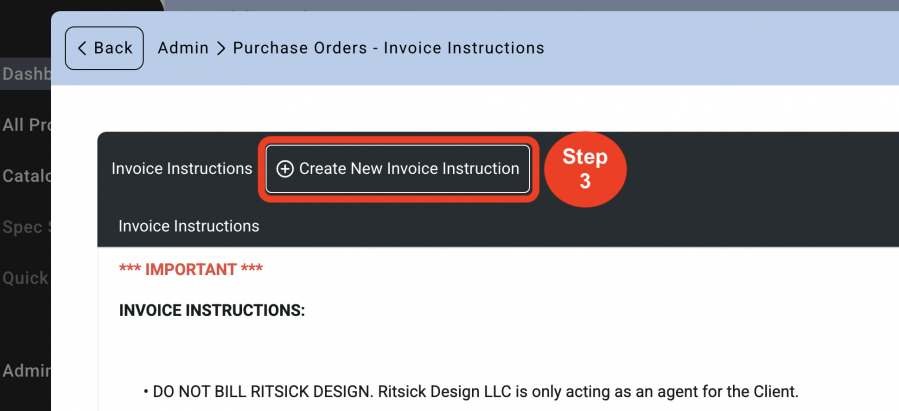Select Admin in the left sidebar
This screenshot has width=899, height=411.
(26, 370)
